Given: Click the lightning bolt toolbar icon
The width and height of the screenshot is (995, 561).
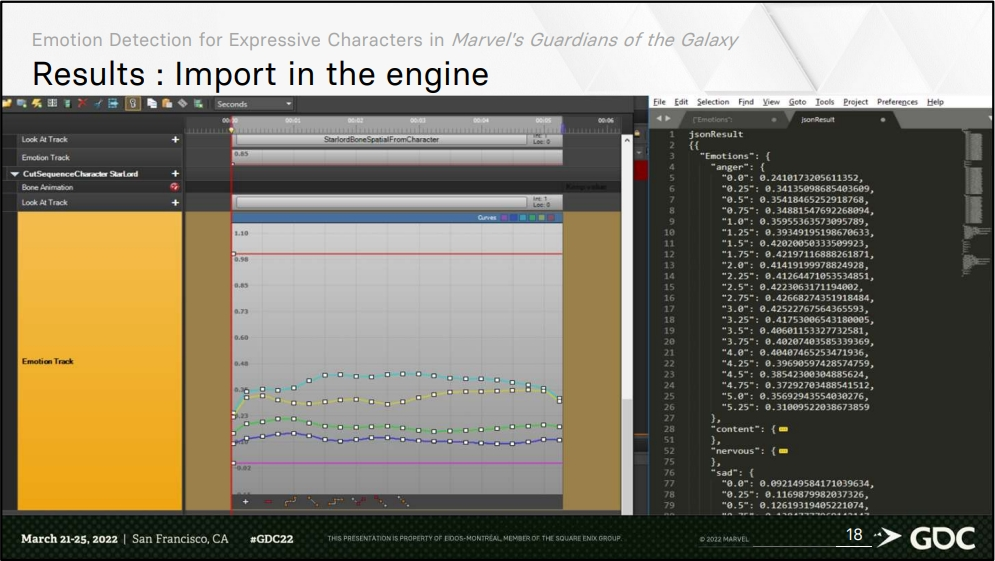Looking at the screenshot, I should click(37, 103).
